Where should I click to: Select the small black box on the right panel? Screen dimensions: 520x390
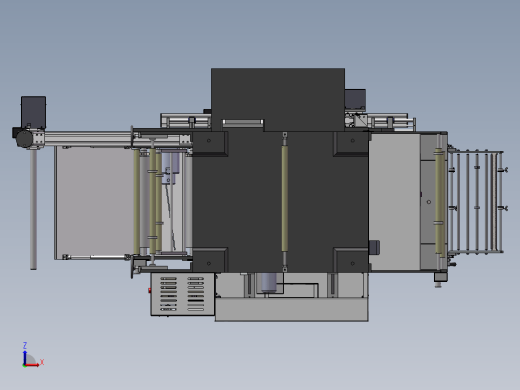(x=374, y=248)
